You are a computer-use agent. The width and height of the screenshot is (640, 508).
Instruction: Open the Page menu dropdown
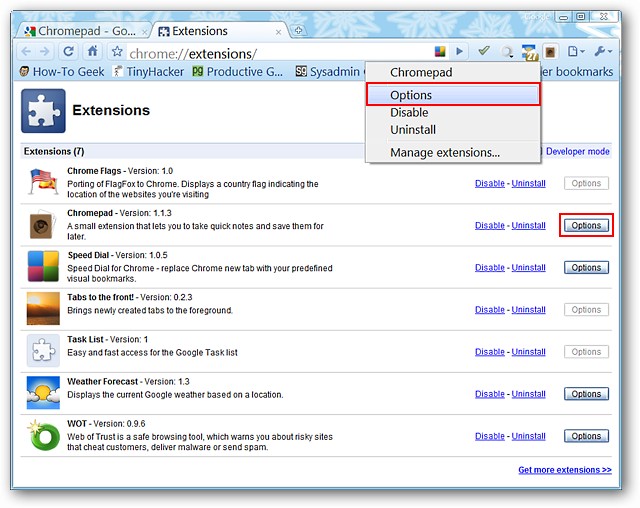pyautogui.click(x=576, y=51)
